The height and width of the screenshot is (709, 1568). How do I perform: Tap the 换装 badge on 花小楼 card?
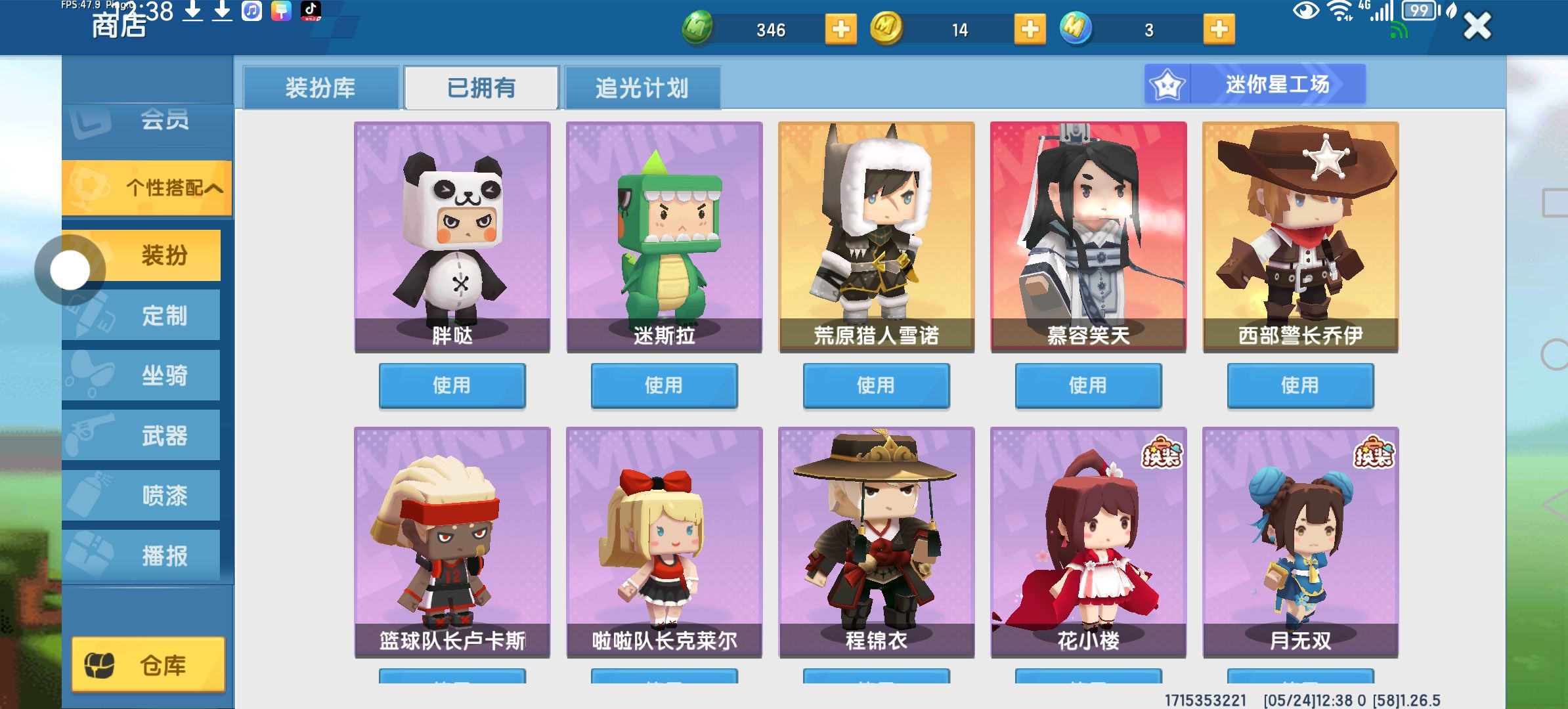pyautogui.click(x=1161, y=453)
